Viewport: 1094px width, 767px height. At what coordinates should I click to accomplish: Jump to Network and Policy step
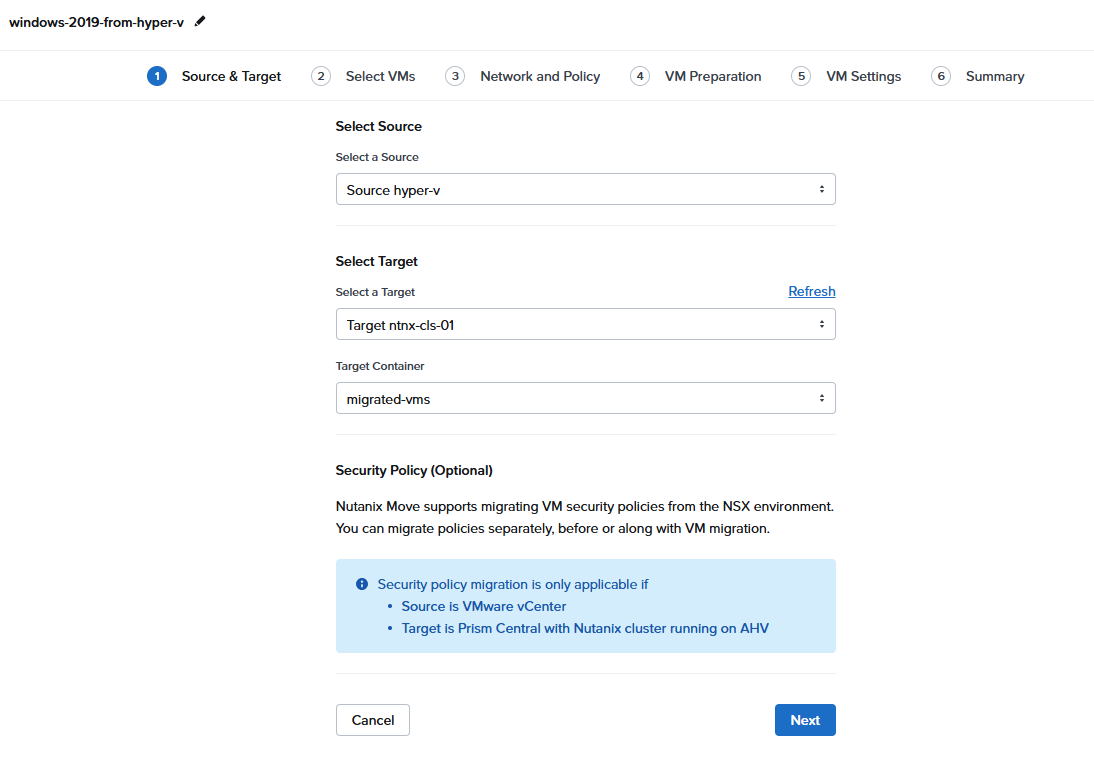540,76
